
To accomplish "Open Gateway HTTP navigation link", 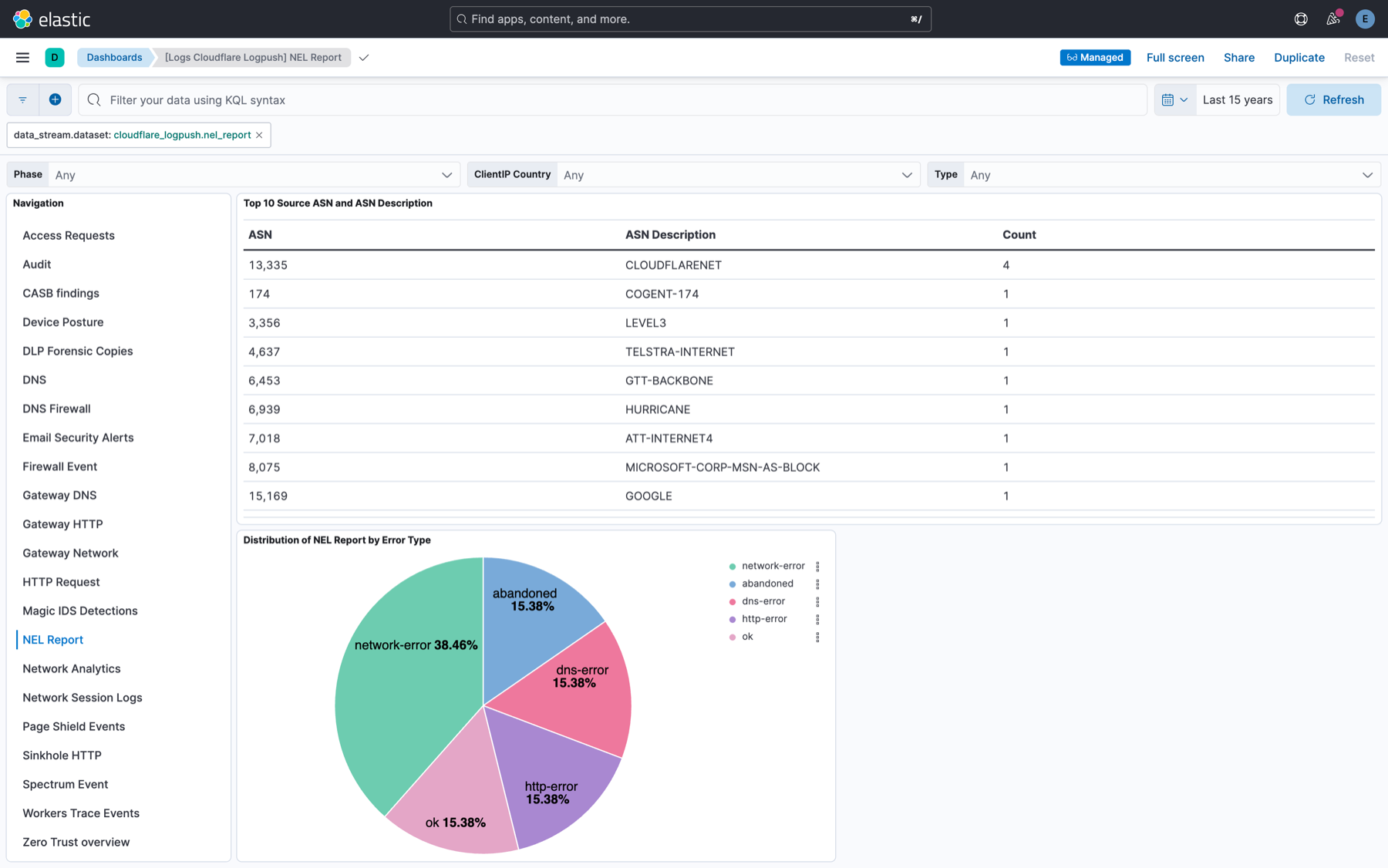I will (62, 524).
